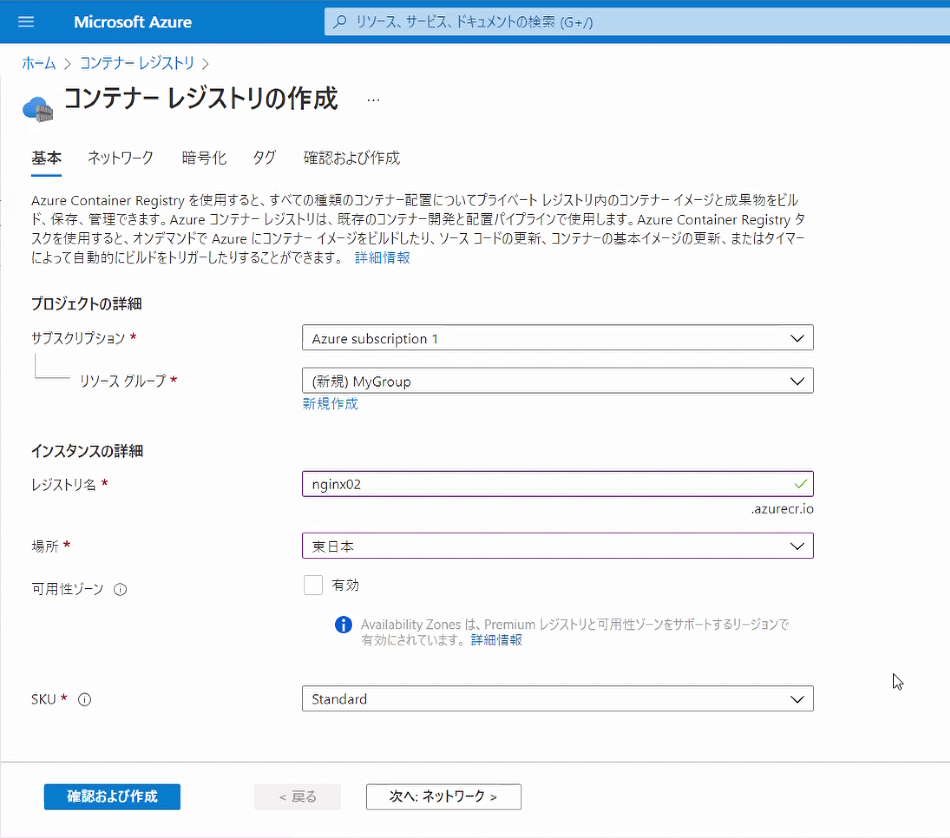
Task: Click the < 戻る button
Action: click(297, 796)
